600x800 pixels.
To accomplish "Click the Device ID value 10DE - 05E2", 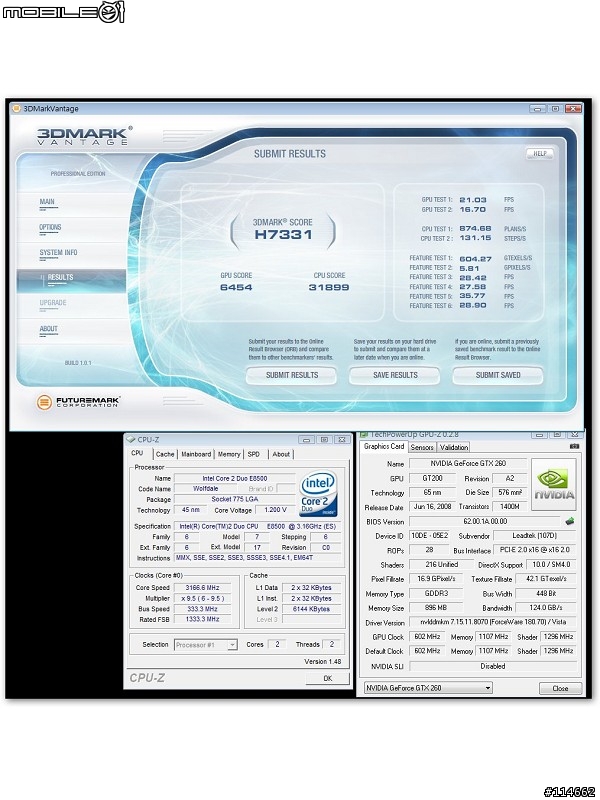I will (430, 536).
